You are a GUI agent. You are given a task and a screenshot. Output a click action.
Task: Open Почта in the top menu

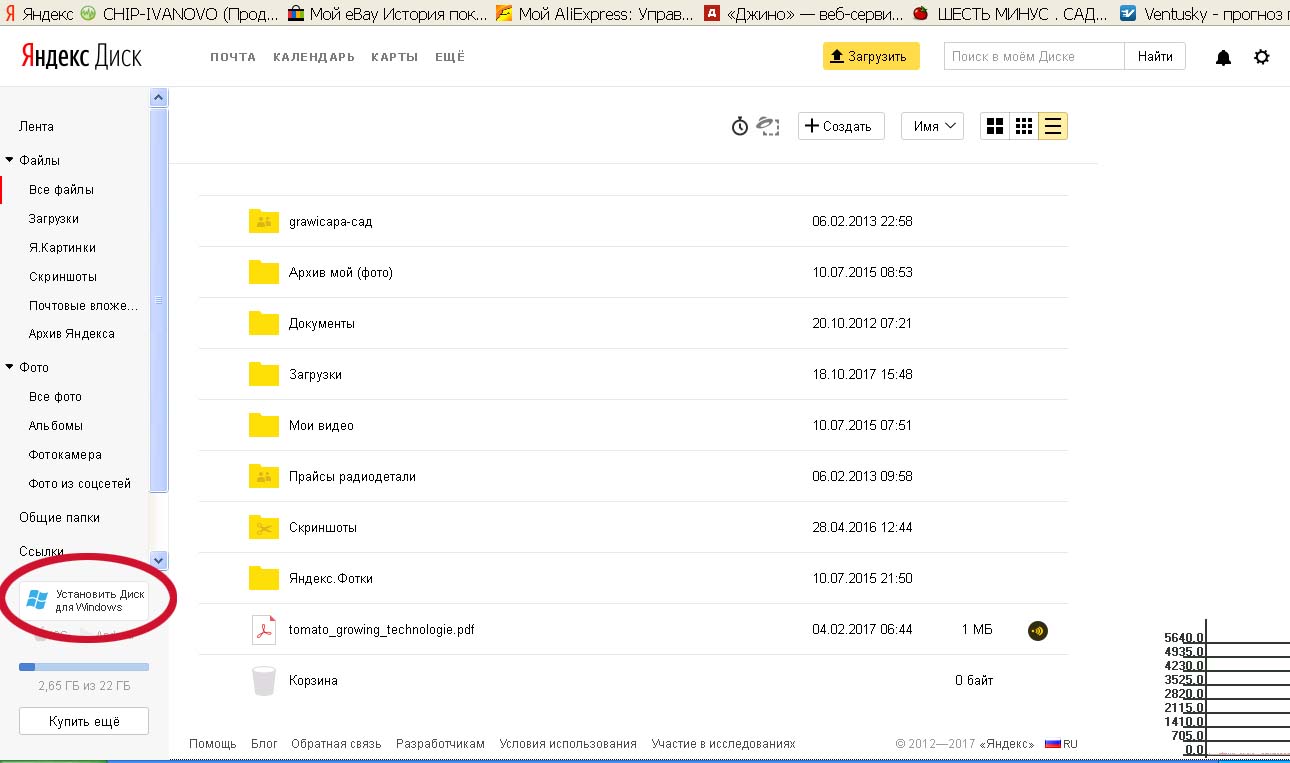point(233,57)
